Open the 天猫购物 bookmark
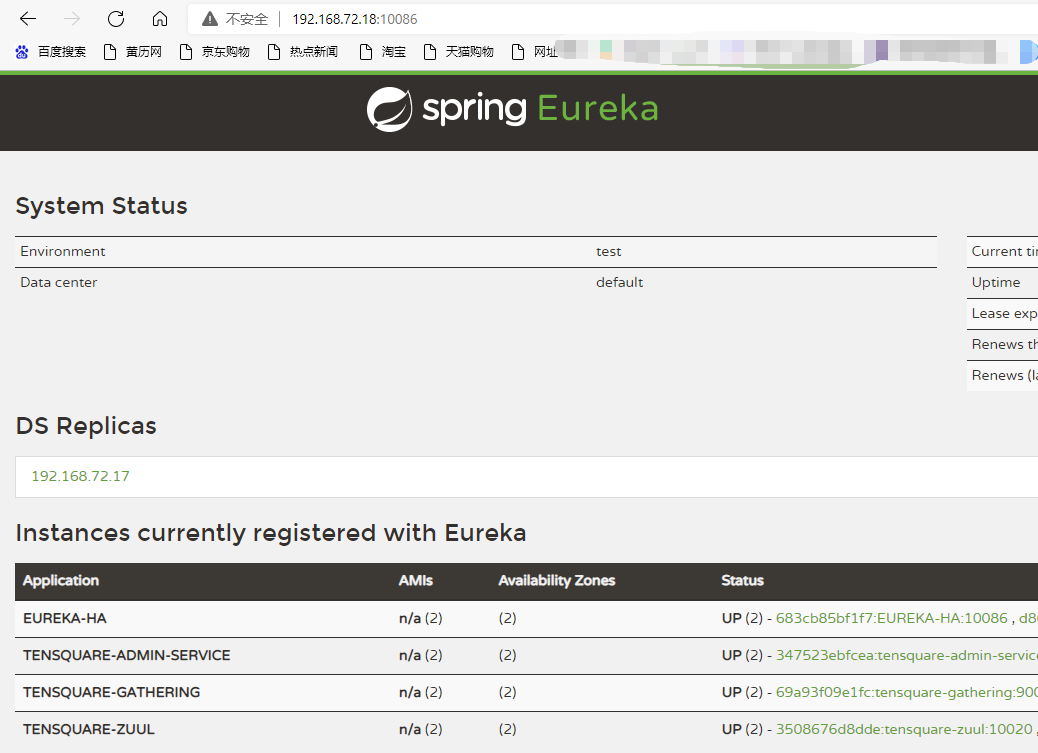Screen dimensions: 1038x753 [x=459, y=52]
